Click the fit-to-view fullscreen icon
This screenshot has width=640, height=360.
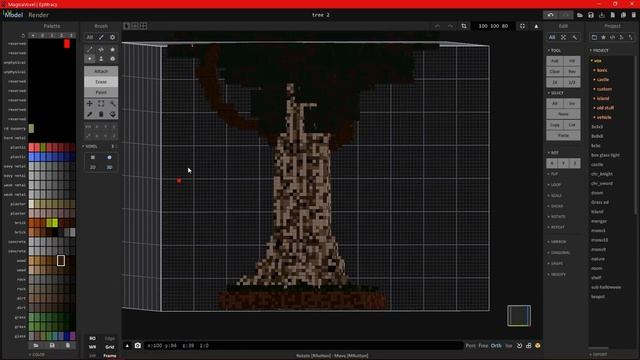pyautogui.click(x=522, y=26)
